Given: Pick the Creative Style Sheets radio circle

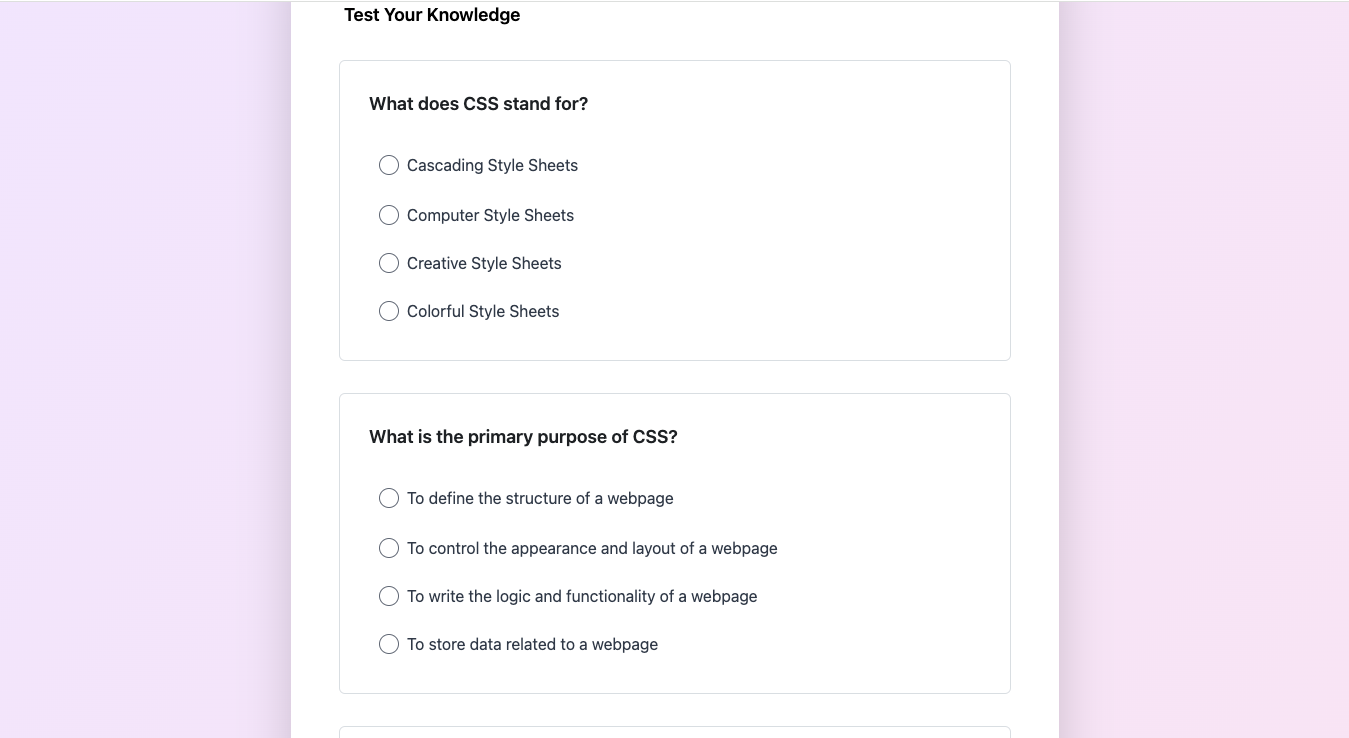Looking at the screenshot, I should click(389, 263).
